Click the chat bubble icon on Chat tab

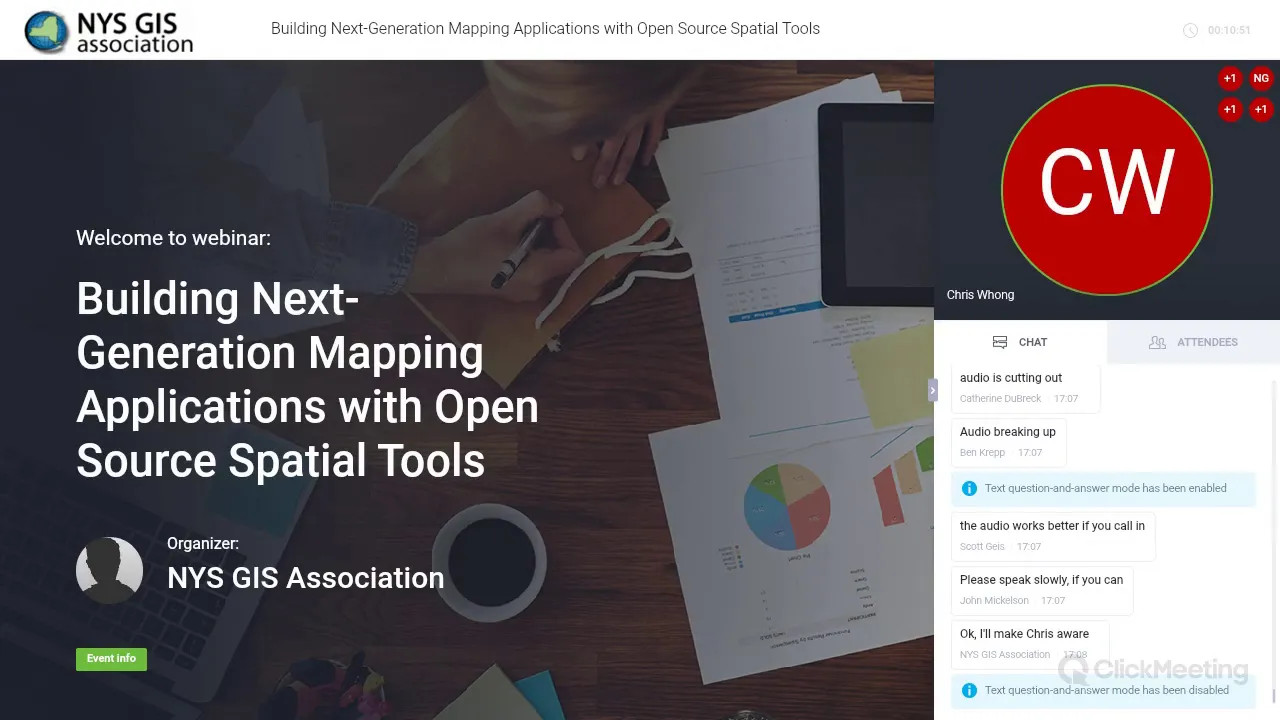[x=1000, y=342]
